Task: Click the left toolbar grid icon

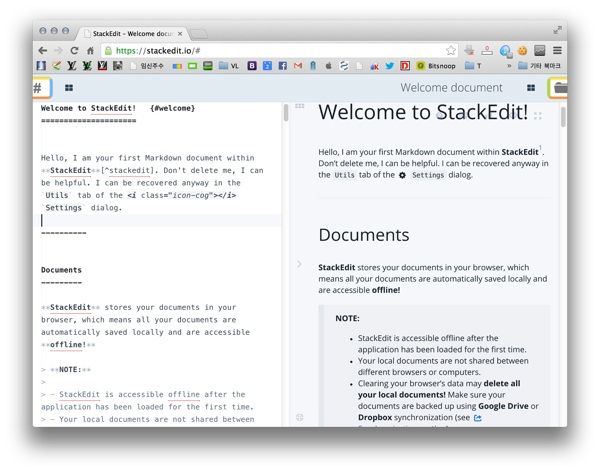Action: point(69,88)
